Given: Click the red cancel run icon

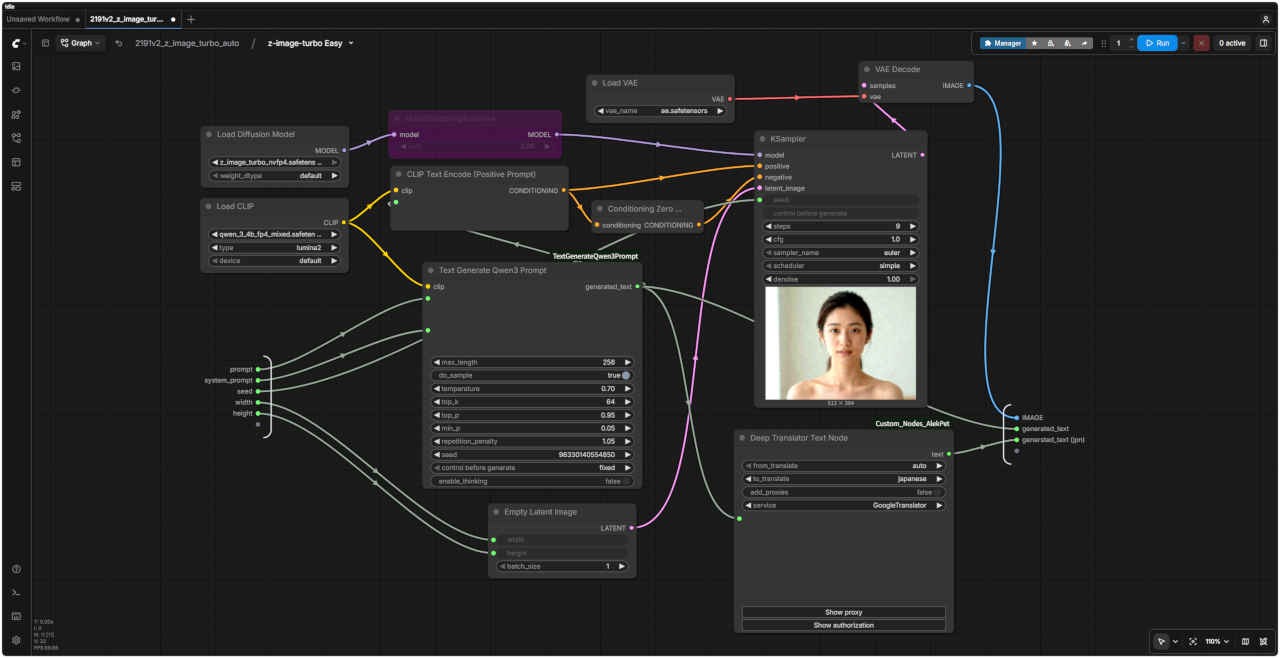Looking at the screenshot, I should tap(1201, 43).
